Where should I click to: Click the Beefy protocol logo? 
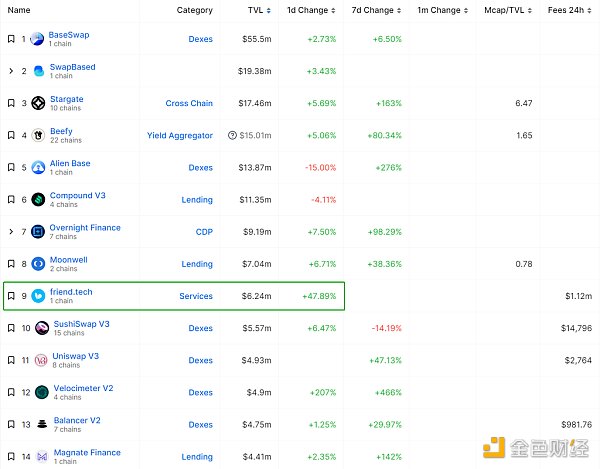(38, 135)
